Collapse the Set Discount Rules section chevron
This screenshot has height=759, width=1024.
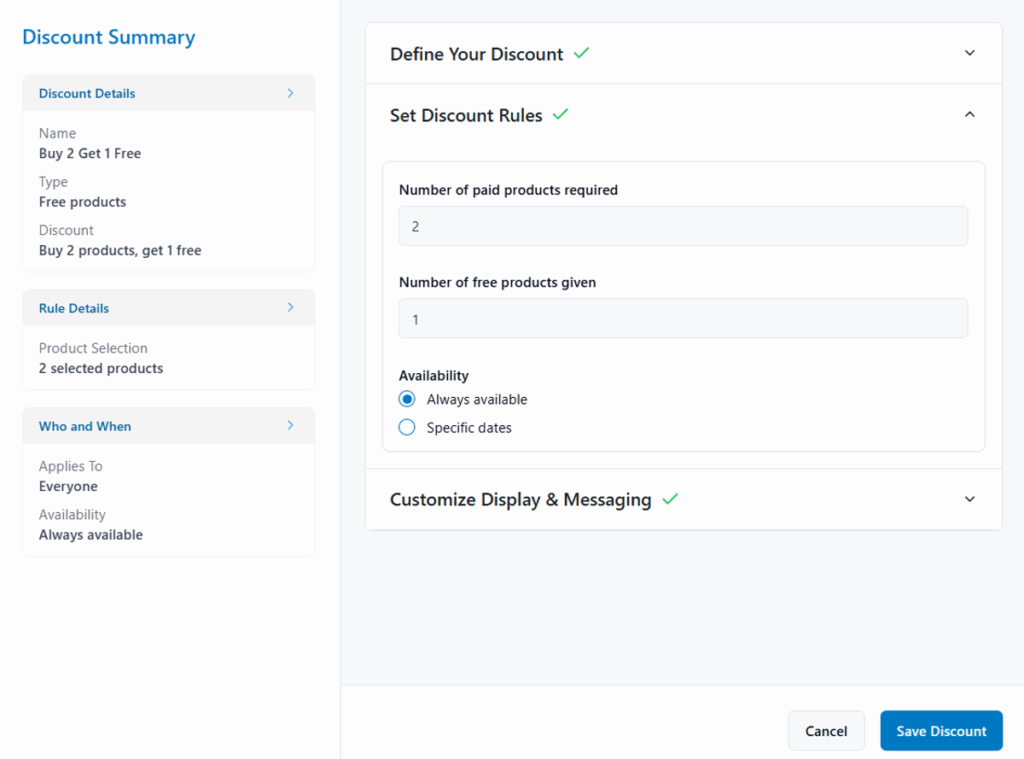tap(969, 115)
